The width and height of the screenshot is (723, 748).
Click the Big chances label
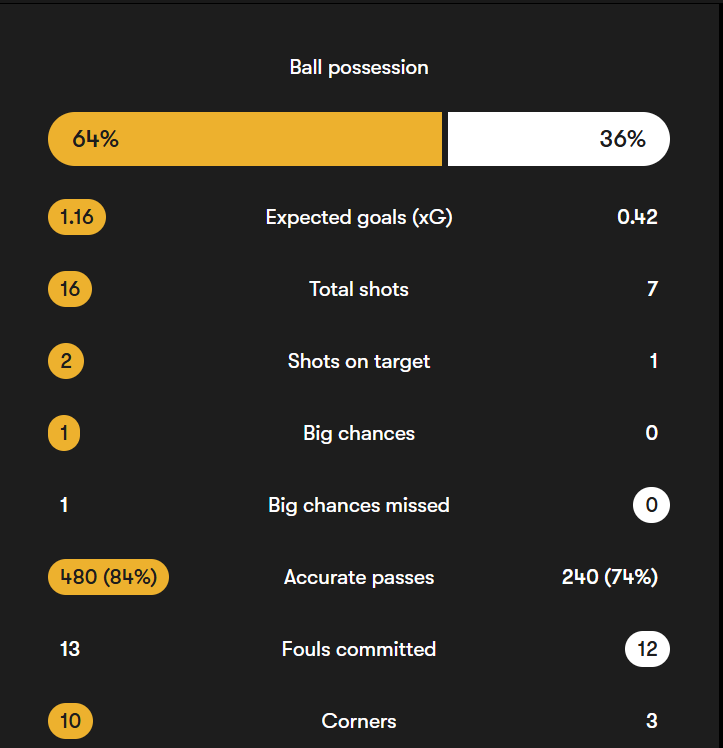click(x=359, y=433)
